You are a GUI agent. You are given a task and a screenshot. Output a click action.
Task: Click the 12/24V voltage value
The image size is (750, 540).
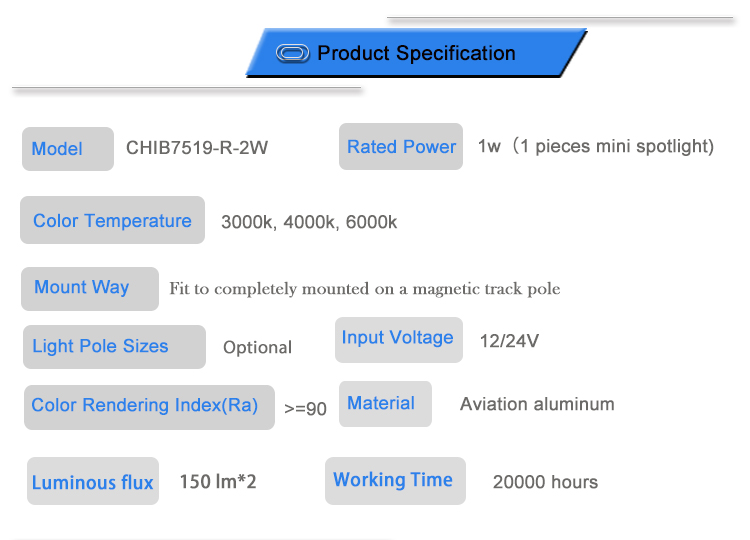pyautogui.click(x=509, y=341)
